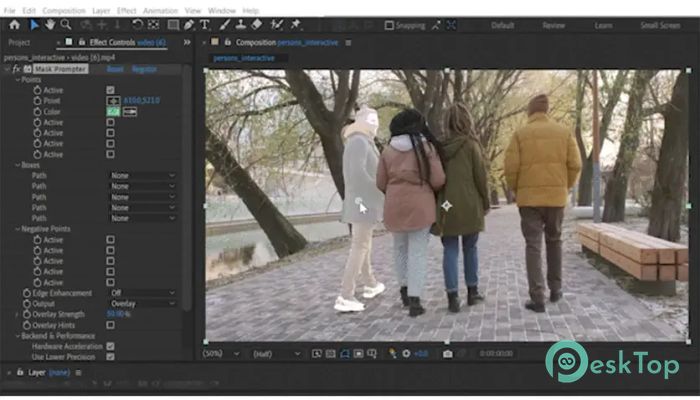This screenshot has height=400, width=700.
Task: Open the File menu
Action: [x=9, y=10]
